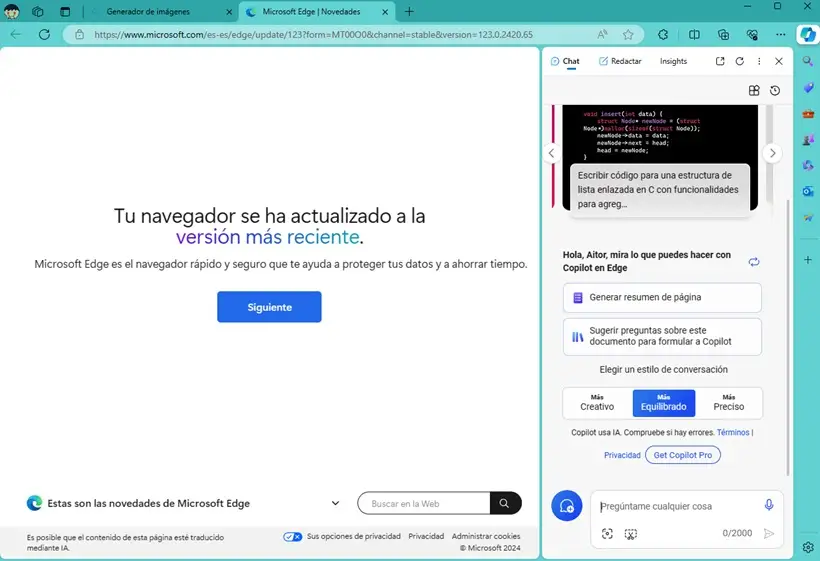Click the Siguiente button

269,307
